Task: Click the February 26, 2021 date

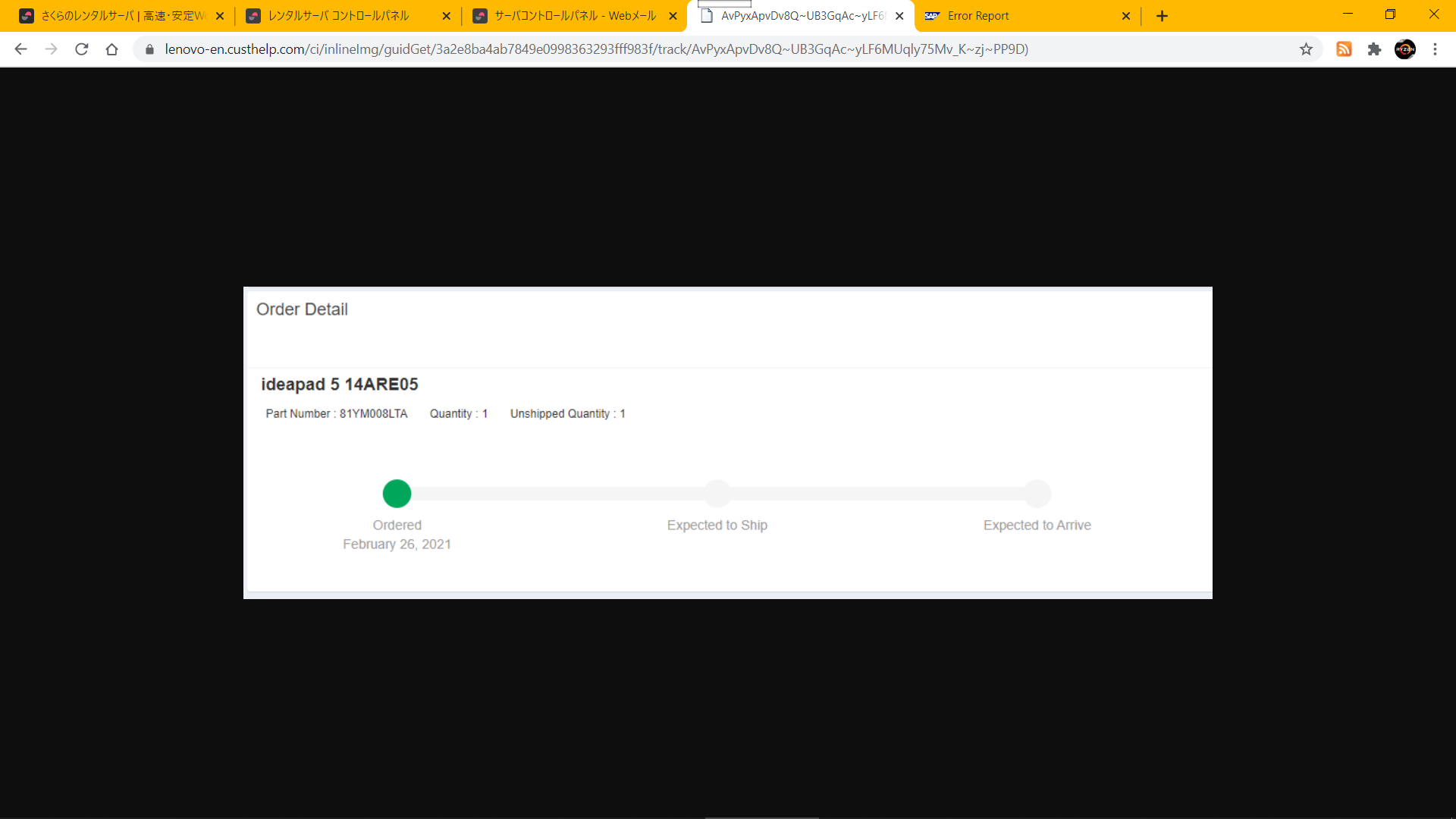Action: [x=397, y=544]
